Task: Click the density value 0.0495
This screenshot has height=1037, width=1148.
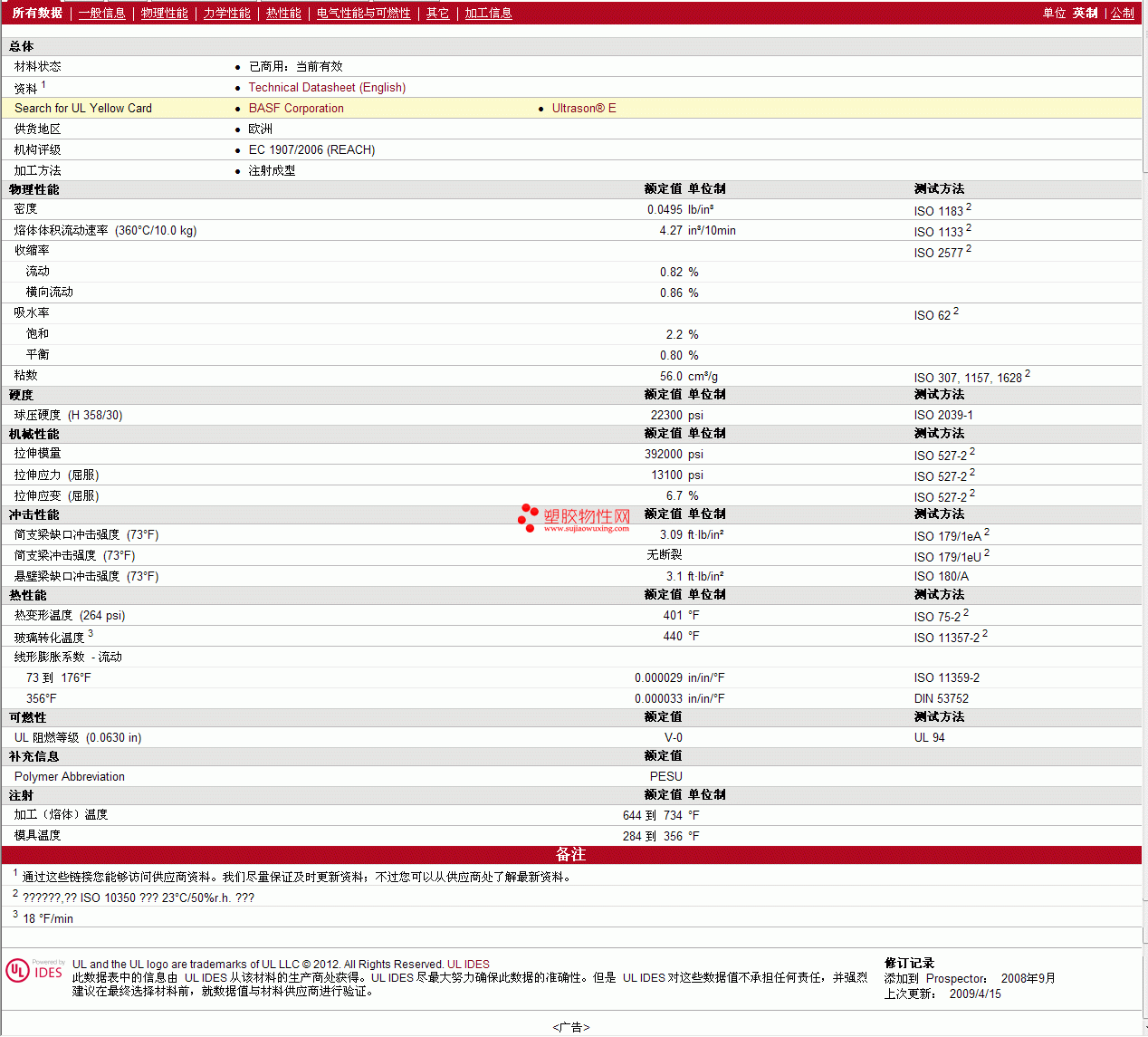Action: [665, 209]
